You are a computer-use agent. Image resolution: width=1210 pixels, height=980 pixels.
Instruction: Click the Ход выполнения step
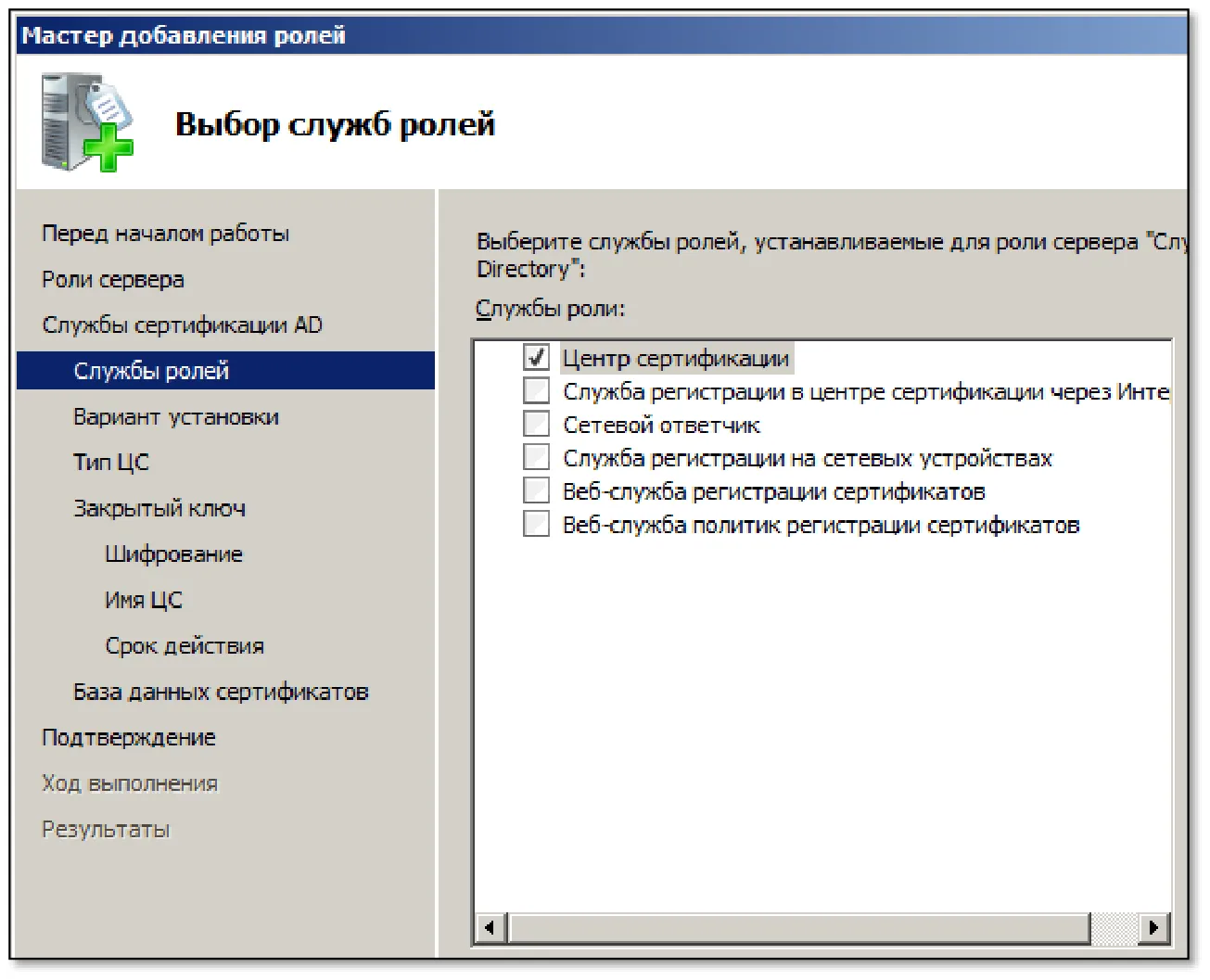click(130, 783)
